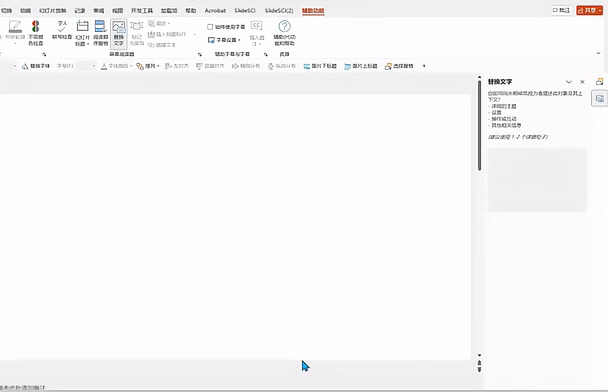
Task: Open the SlideSCI(2) ribbon tab
Action: point(279,10)
